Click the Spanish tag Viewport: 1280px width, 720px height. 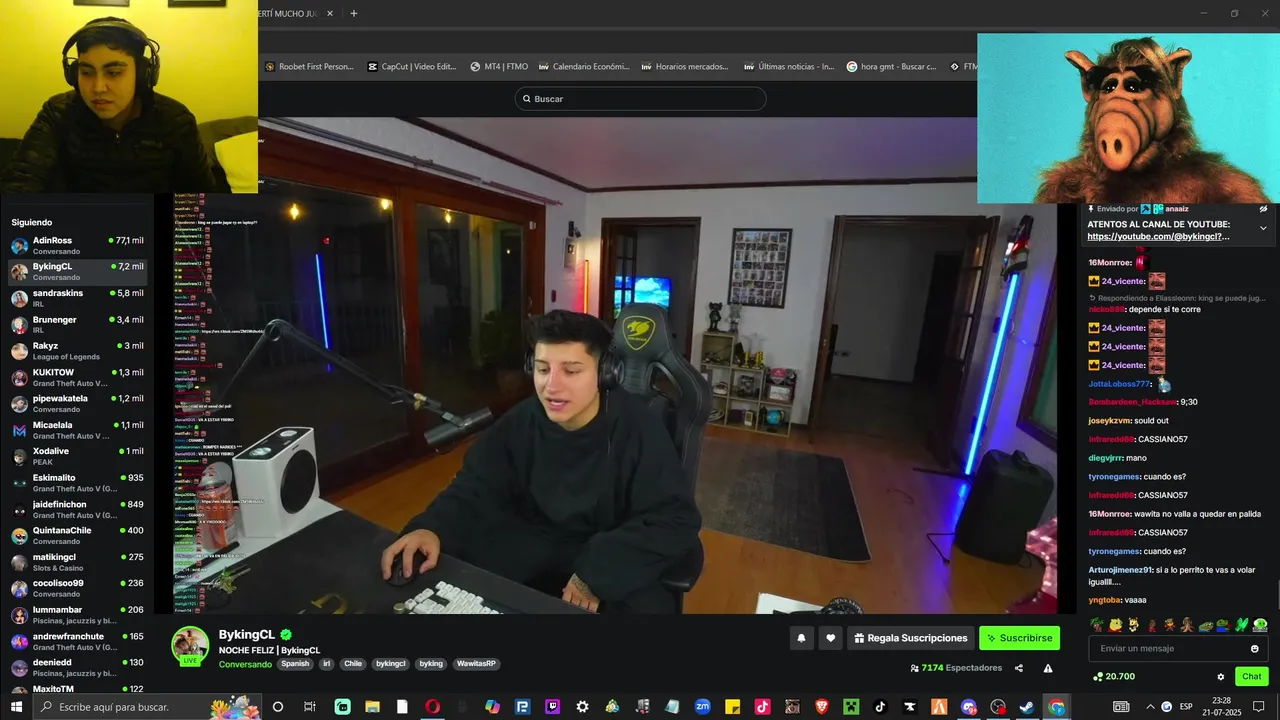pos(295,664)
